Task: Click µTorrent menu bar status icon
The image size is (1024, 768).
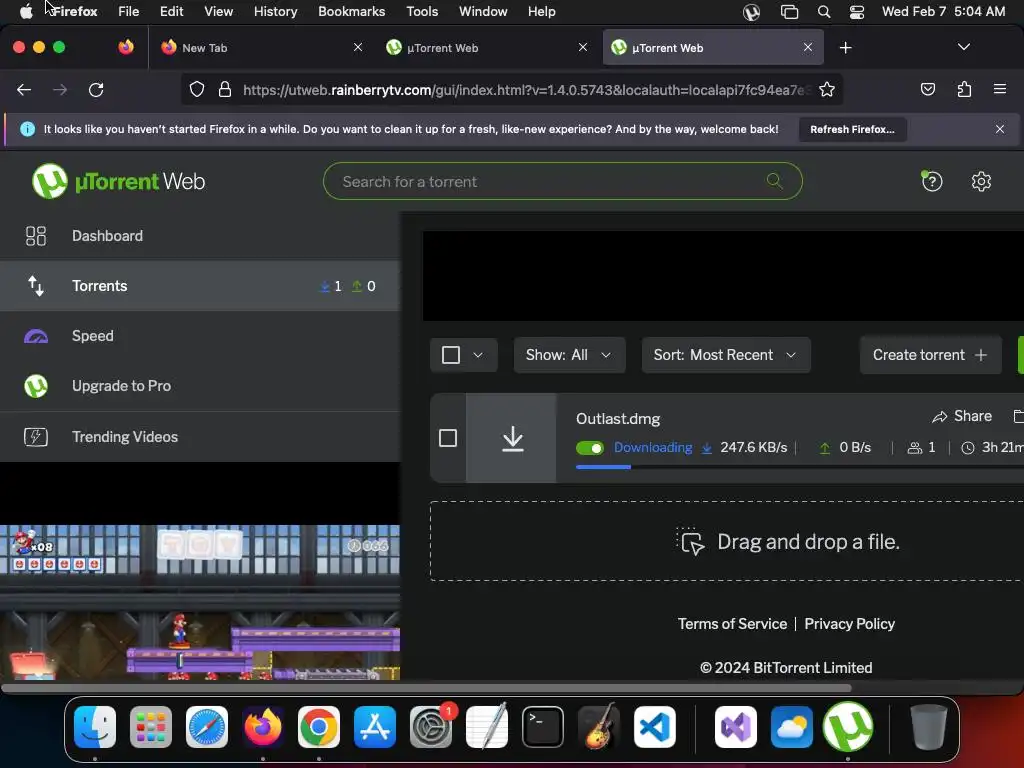Action: pyautogui.click(x=751, y=12)
